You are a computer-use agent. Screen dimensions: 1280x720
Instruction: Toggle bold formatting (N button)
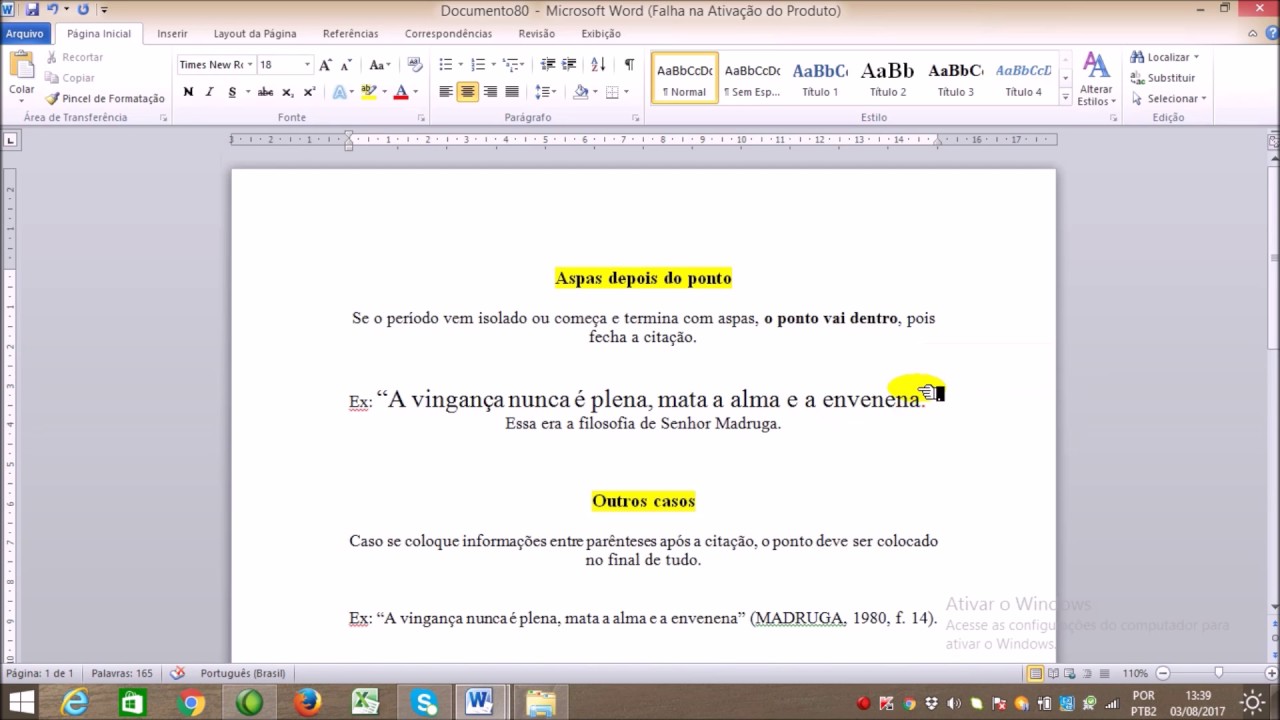188,92
